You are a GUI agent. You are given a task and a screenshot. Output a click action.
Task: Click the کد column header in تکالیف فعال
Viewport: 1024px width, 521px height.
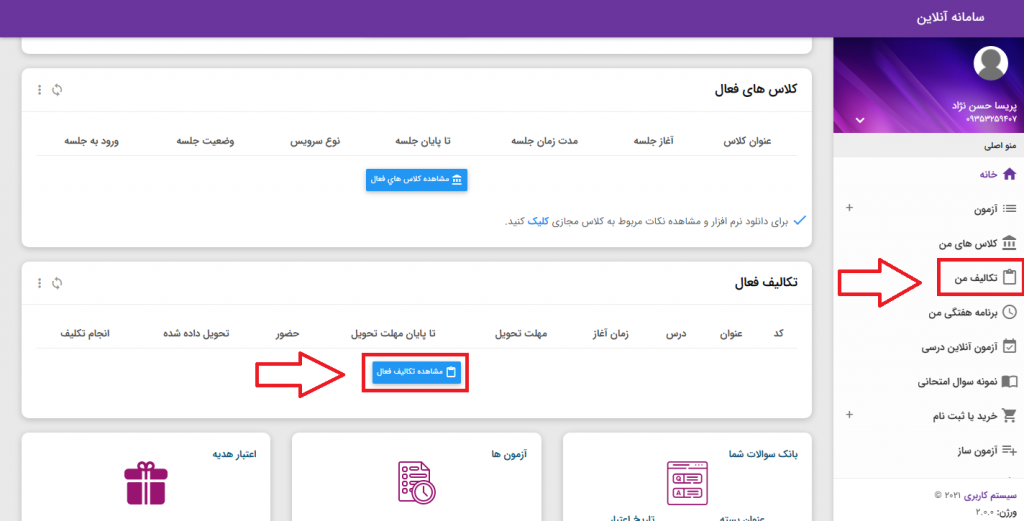point(778,334)
